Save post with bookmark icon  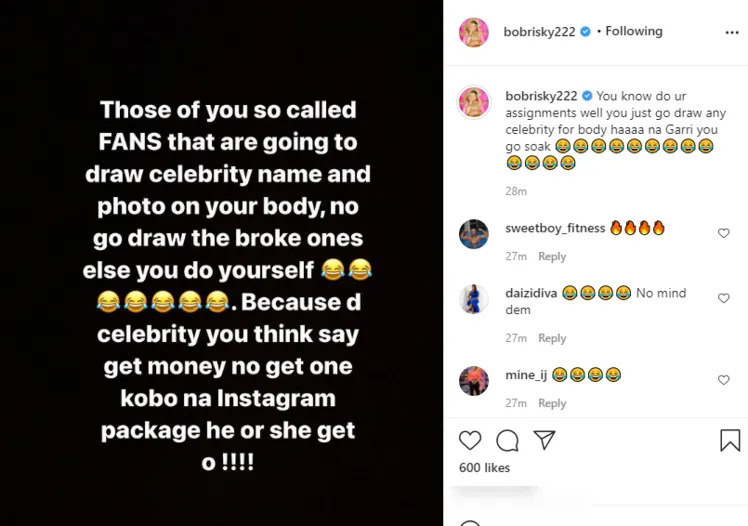coord(730,440)
